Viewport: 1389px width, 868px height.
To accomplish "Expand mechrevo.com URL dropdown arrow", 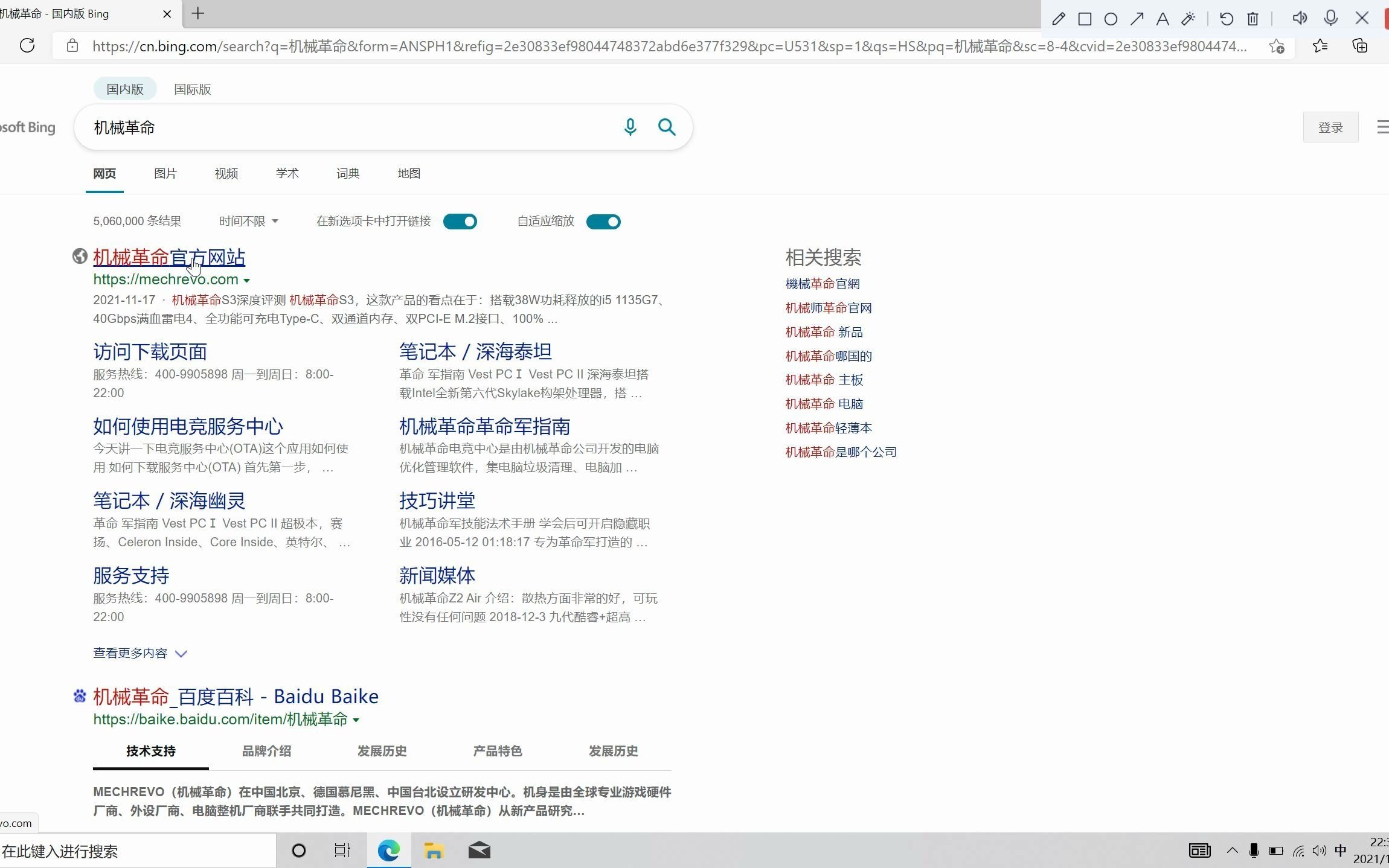I will pyautogui.click(x=246, y=280).
